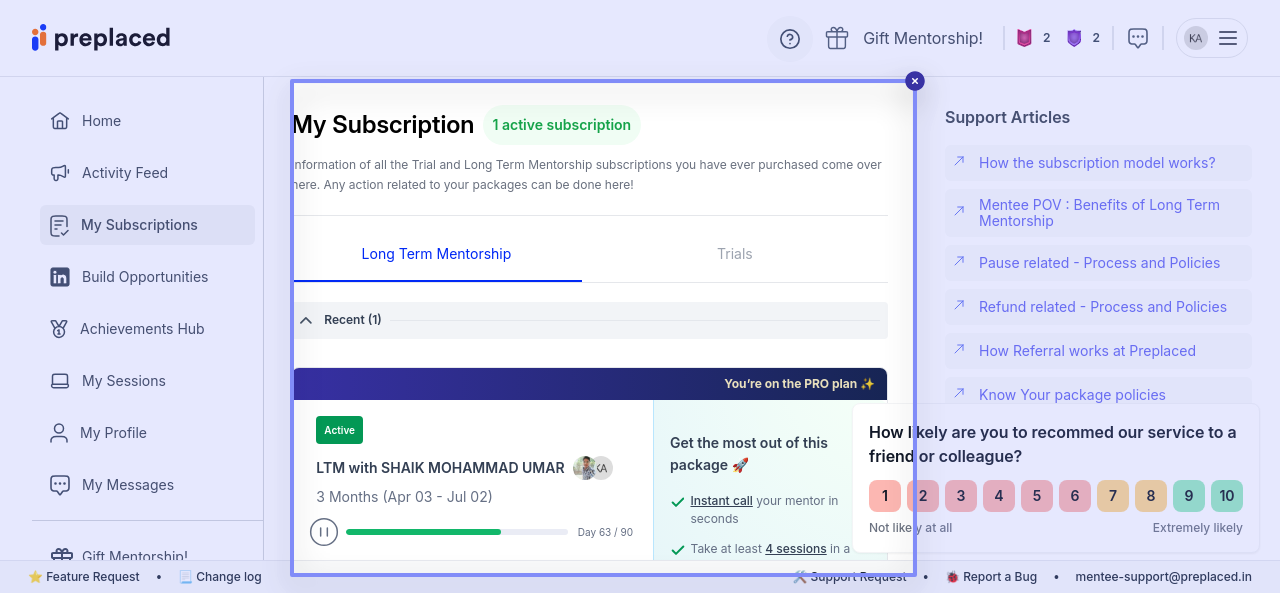Viewport: 1280px width, 593px height.
Task: Choose rating 1 on recommendation scale
Action: pos(885,496)
